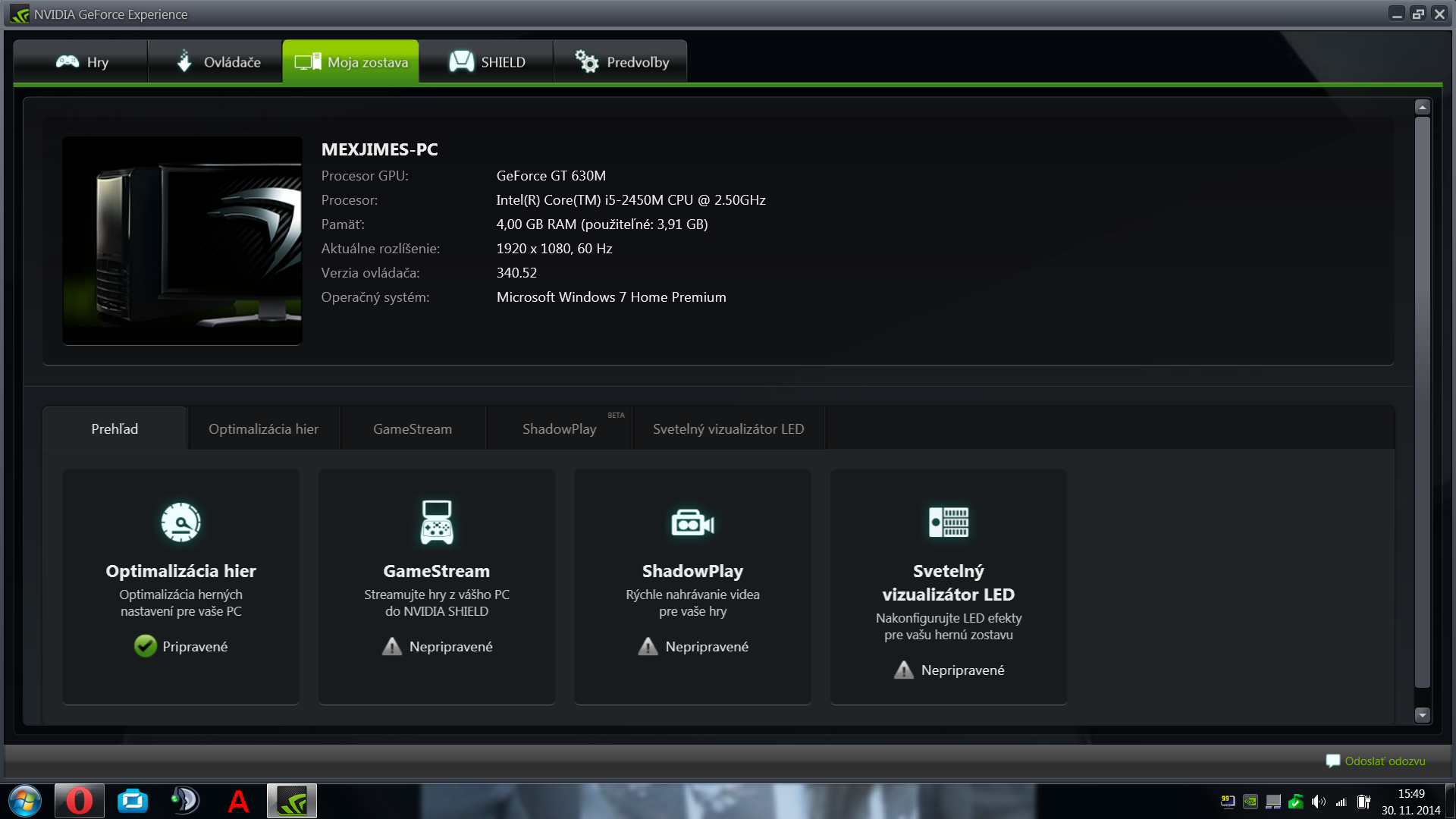Click scrollbar down arrow
1456x819 pixels.
click(x=1422, y=714)
